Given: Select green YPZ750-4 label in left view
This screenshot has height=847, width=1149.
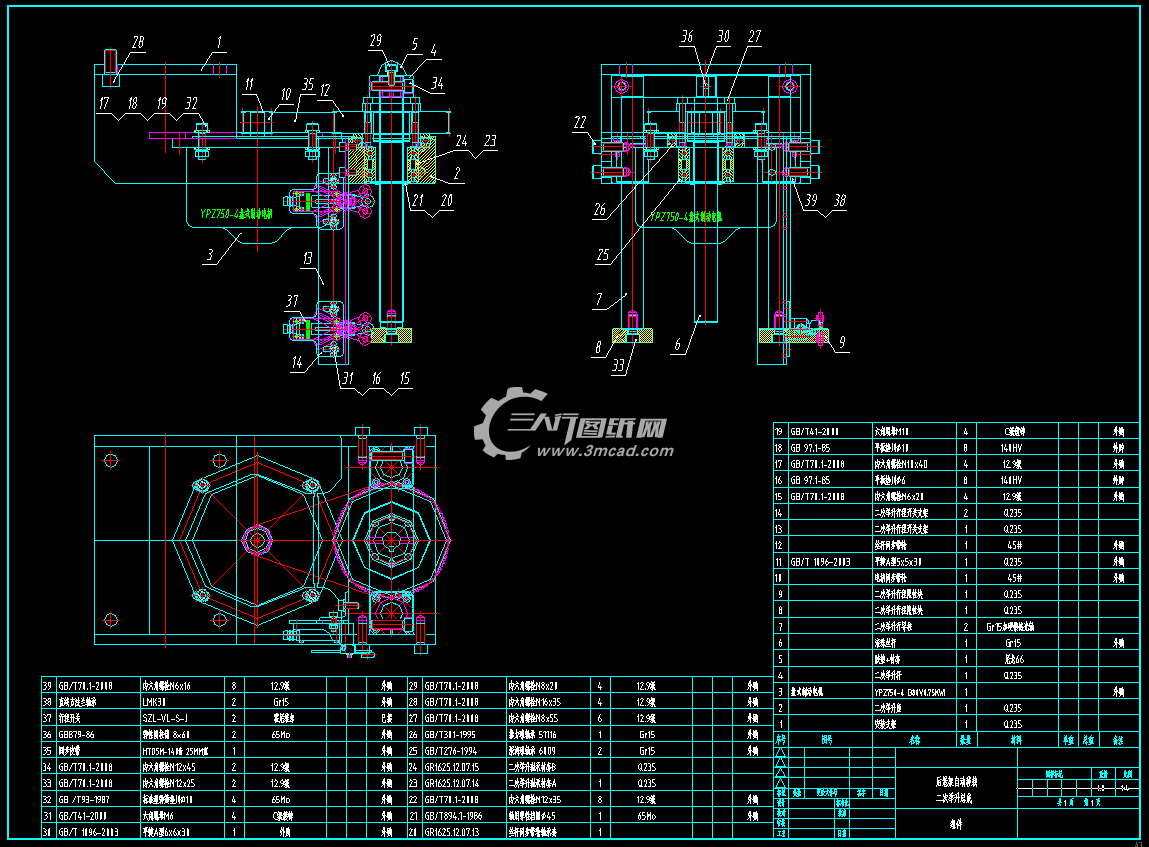Looking at the screenshot, I should click(236, 214).
